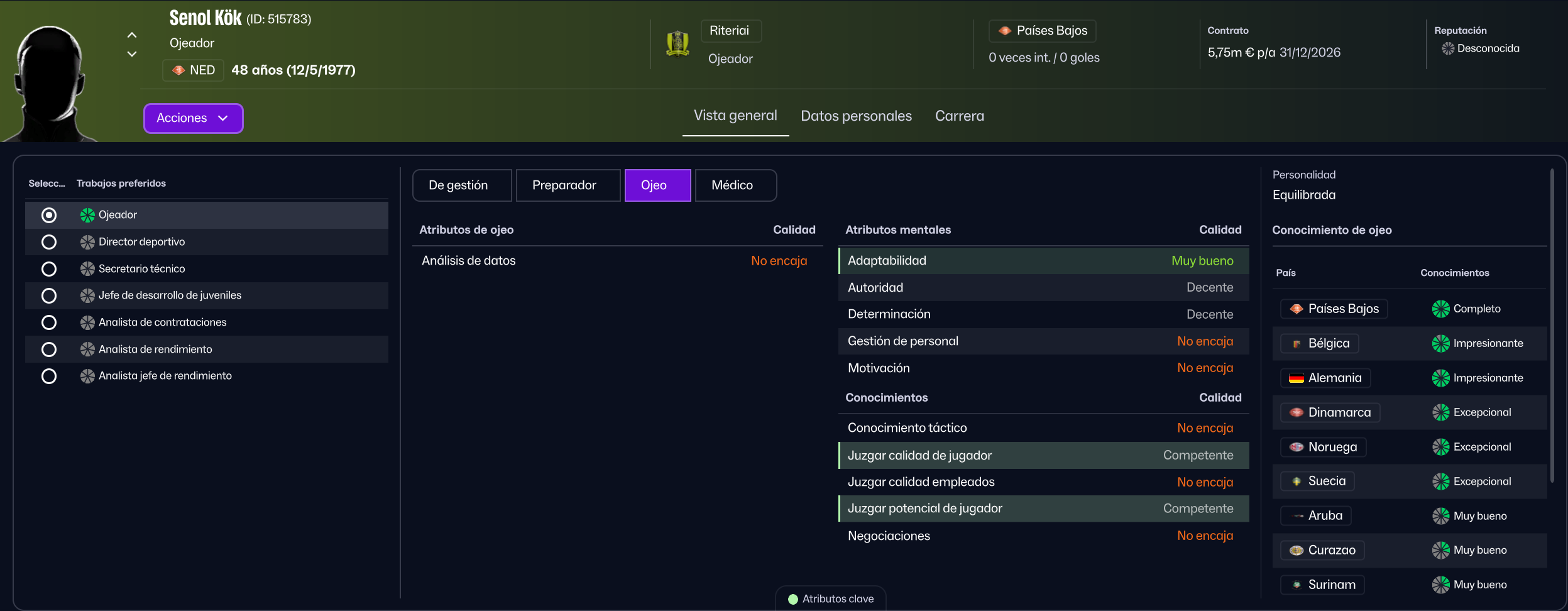Viewport: 1568px width, 611px height.
Task: Click the Muy bueno knowledge icon for Aruba
Action: (1441, 516)
